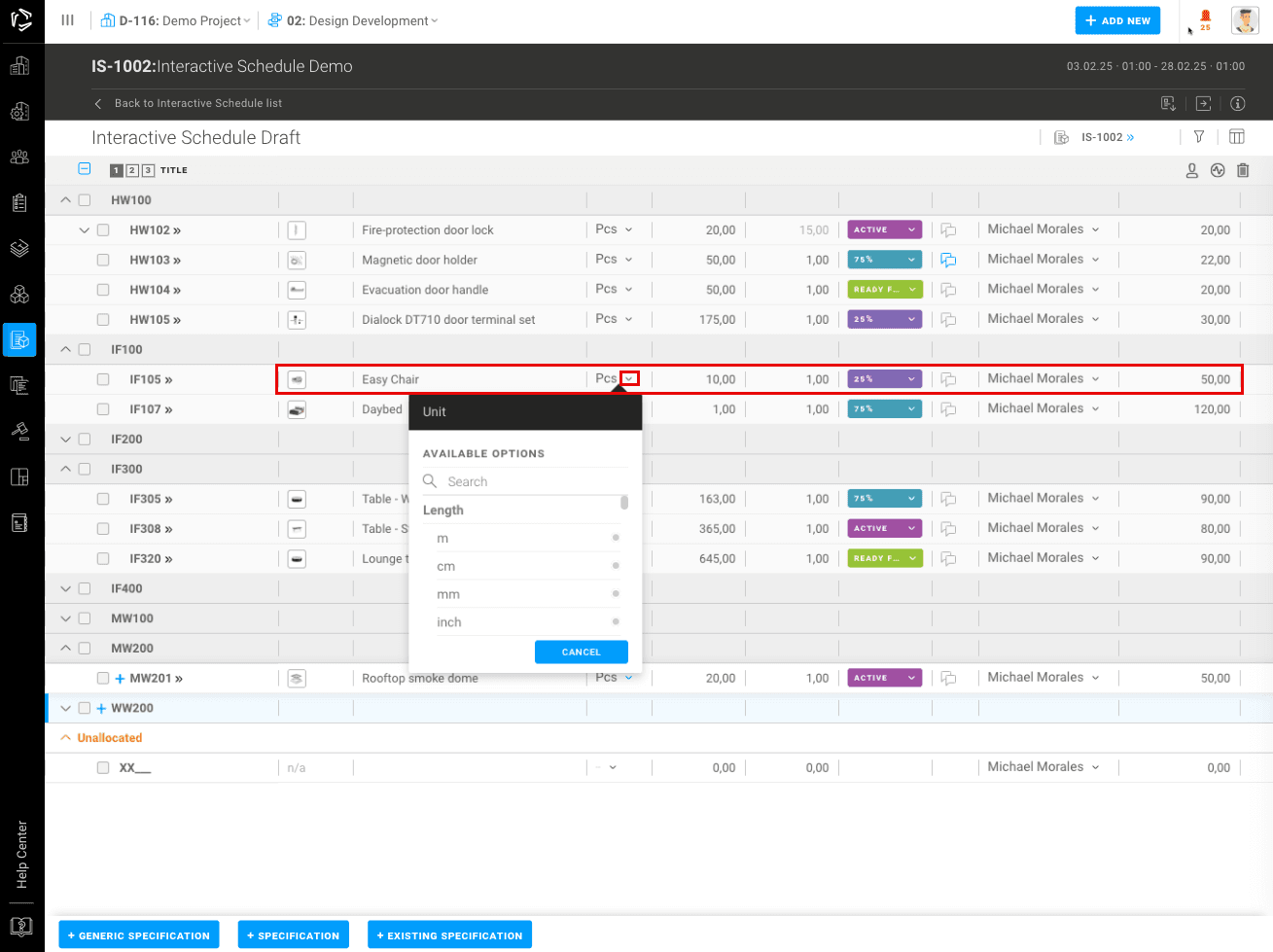Open the building settings gear icon

point(19,112)
